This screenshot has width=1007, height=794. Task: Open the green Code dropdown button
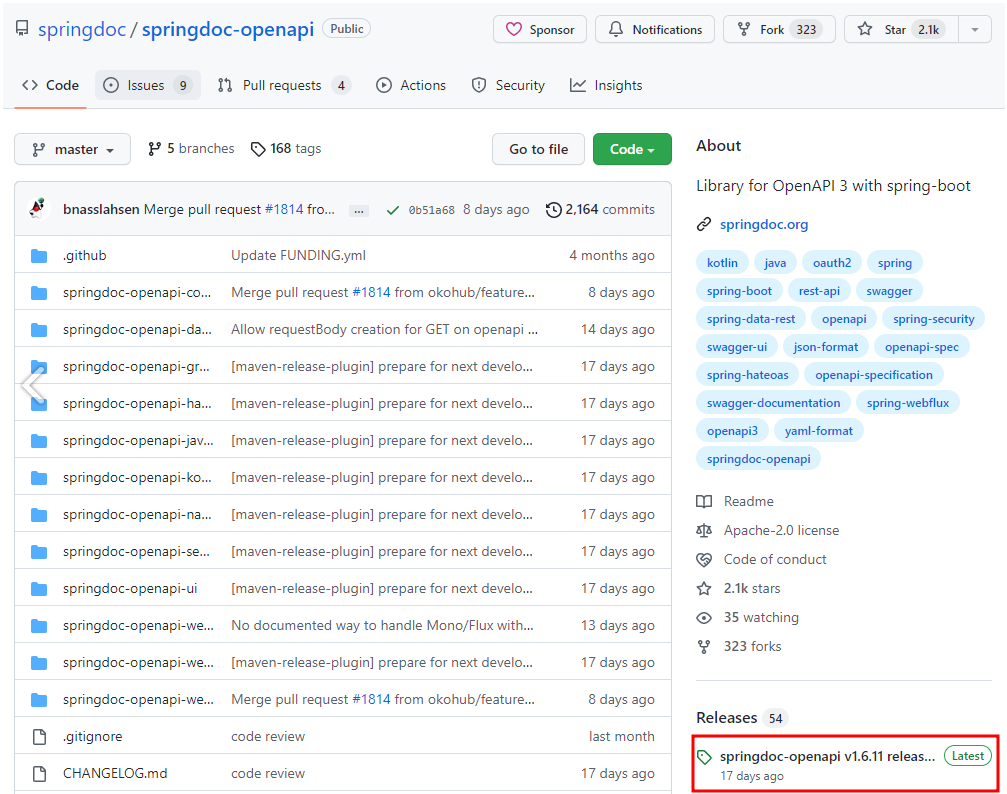click(632, 149)
